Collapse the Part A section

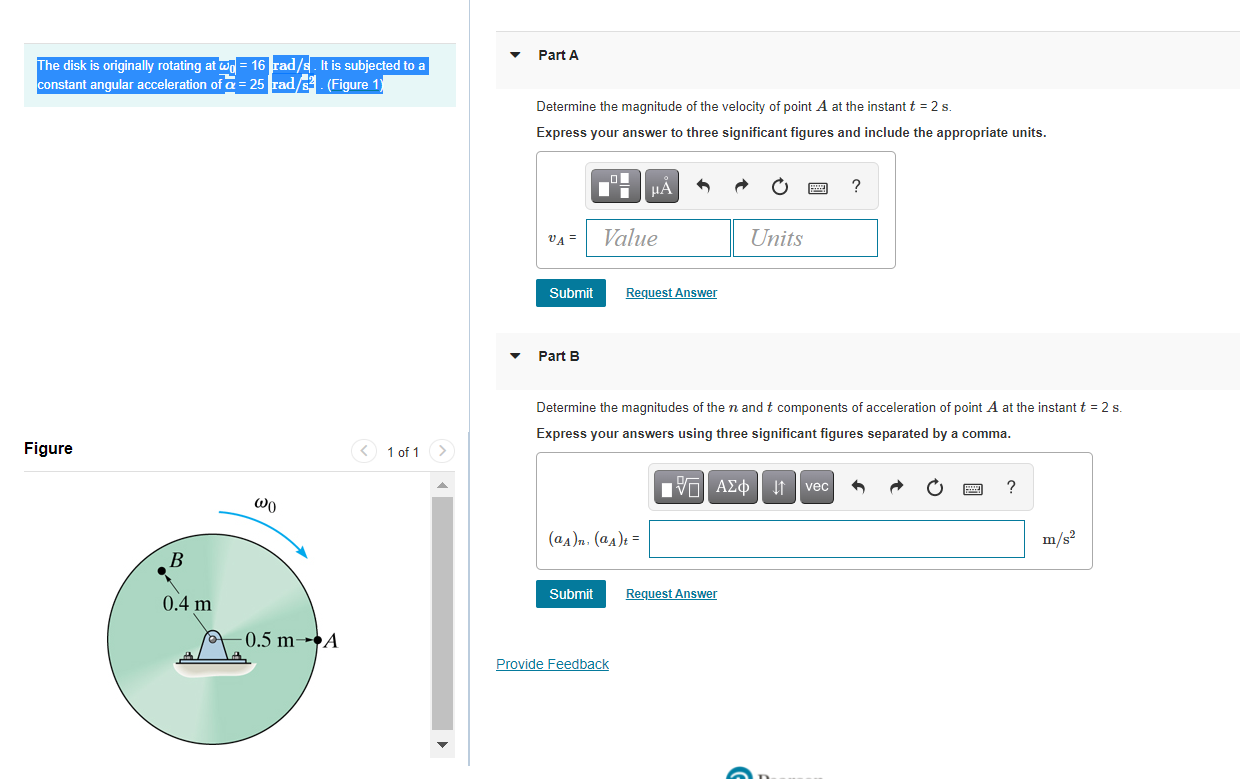click(513, 55)
